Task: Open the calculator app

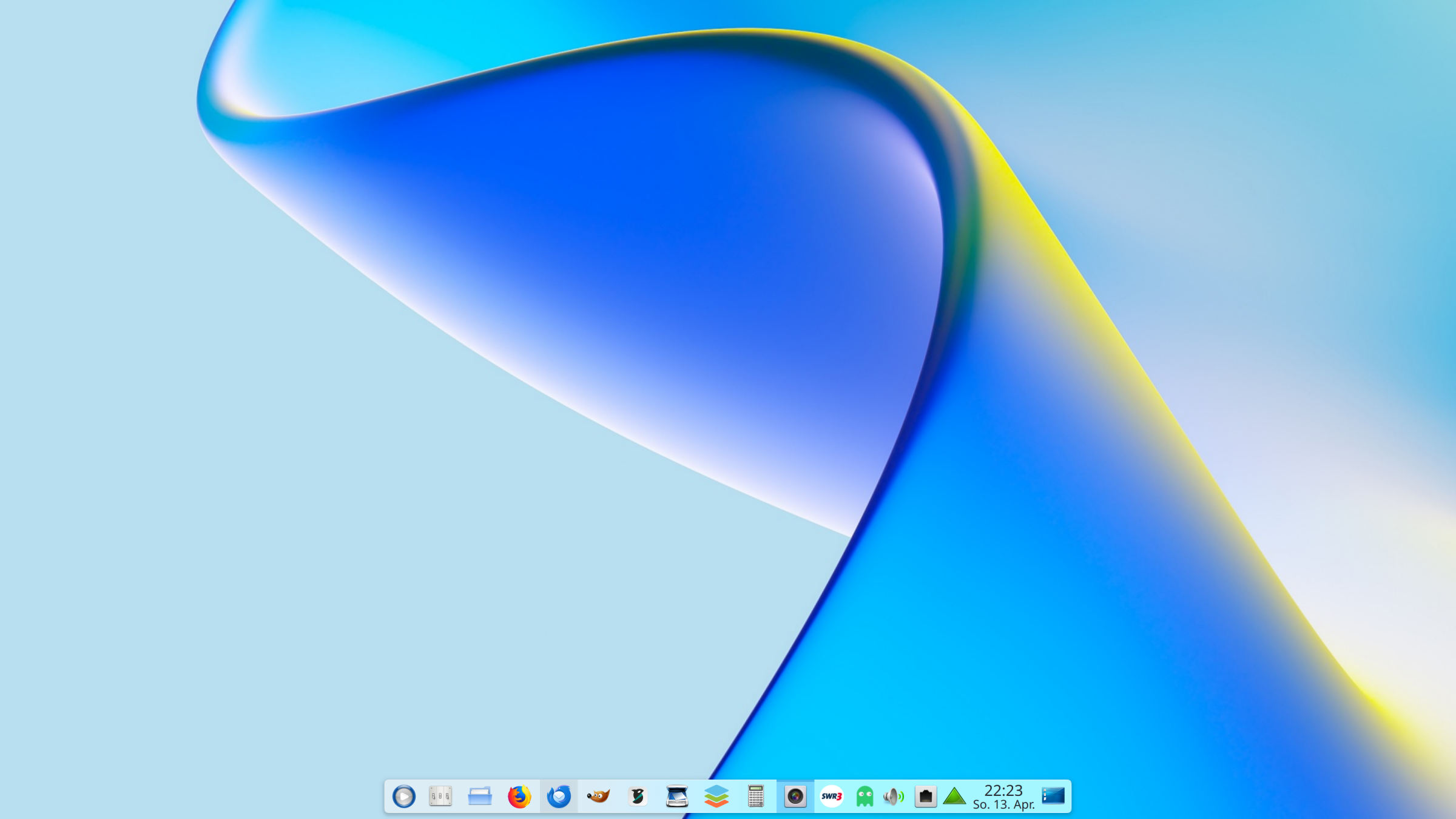Action: point(756,797)
